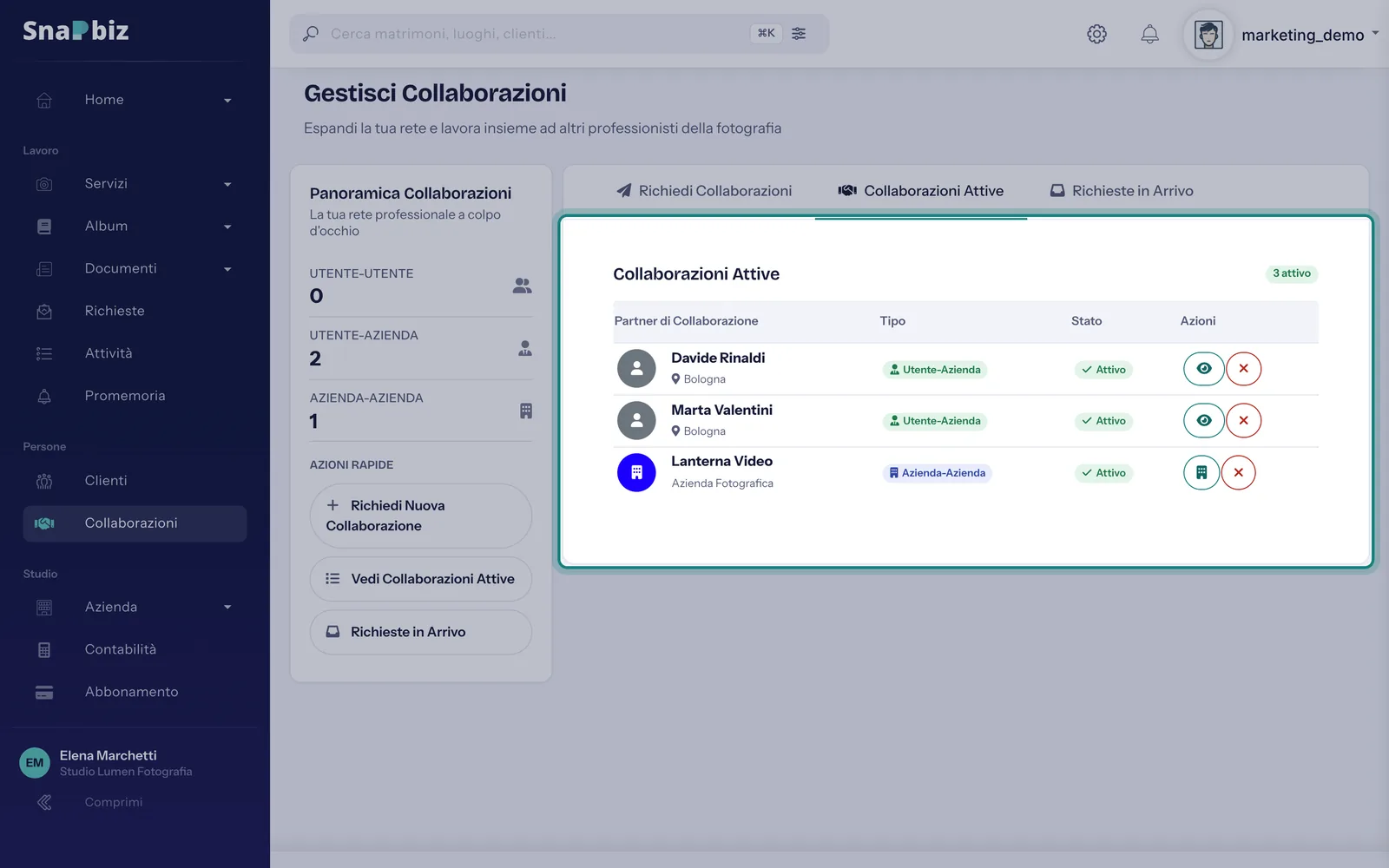Click Vedi Collaborazioni Attive button

click(x=421, y=579)
